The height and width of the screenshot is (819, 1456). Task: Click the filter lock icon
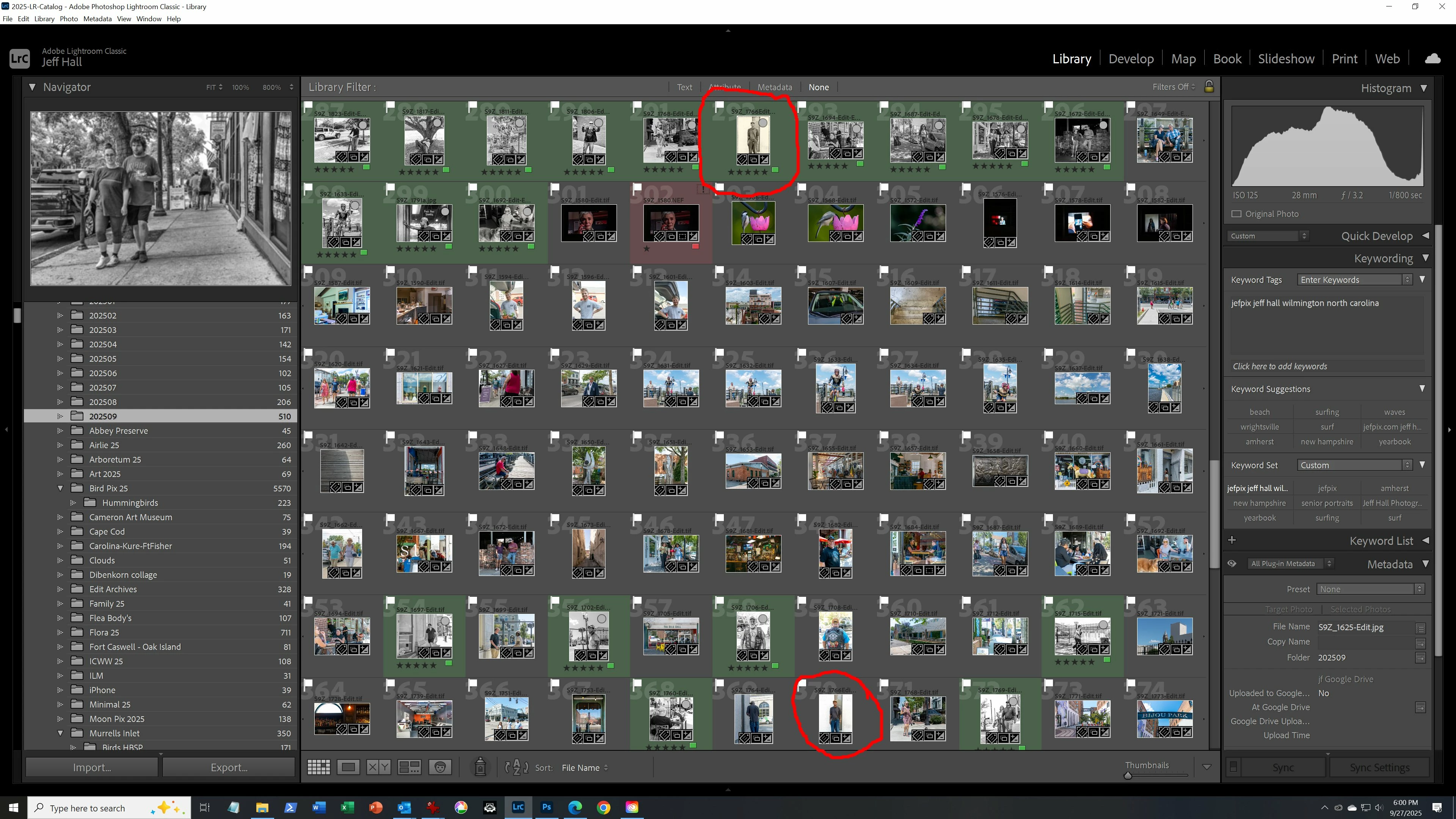[x=1208, y=86]
